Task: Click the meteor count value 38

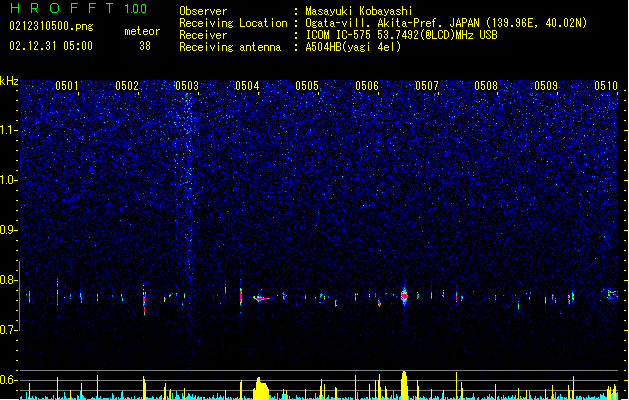Action: [145, 46]
